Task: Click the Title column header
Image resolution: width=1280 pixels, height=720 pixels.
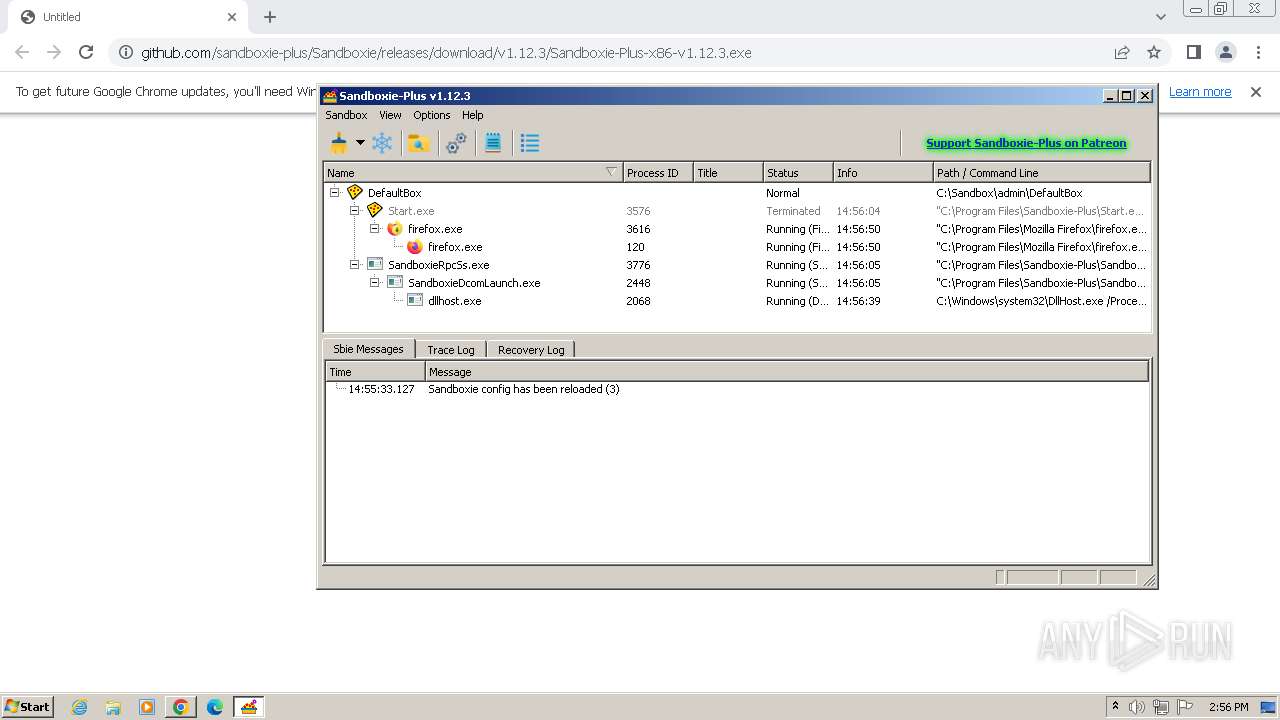Action: pyautogui.click(x=728, y=173)
